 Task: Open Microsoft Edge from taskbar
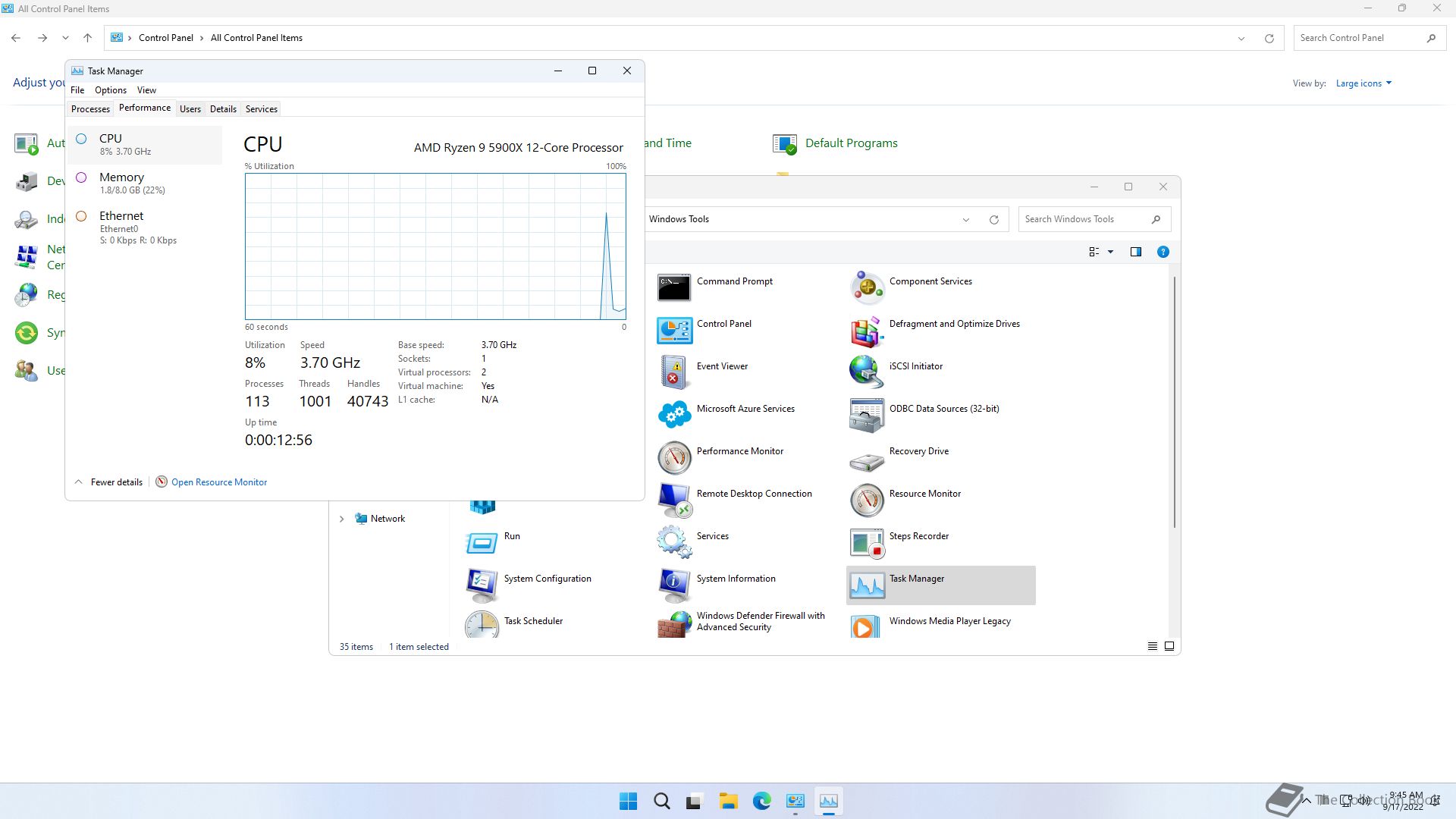[761, 801]
